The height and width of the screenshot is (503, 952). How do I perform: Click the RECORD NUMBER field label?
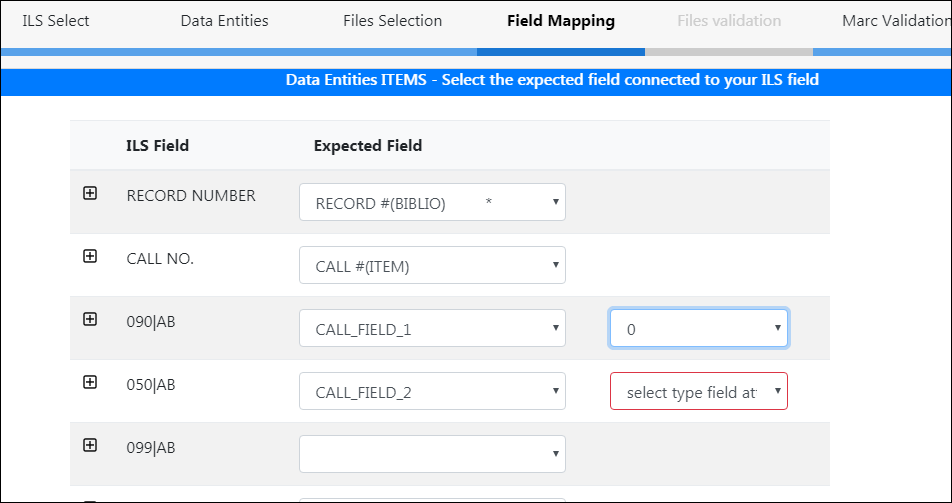(x=191, y=196)
